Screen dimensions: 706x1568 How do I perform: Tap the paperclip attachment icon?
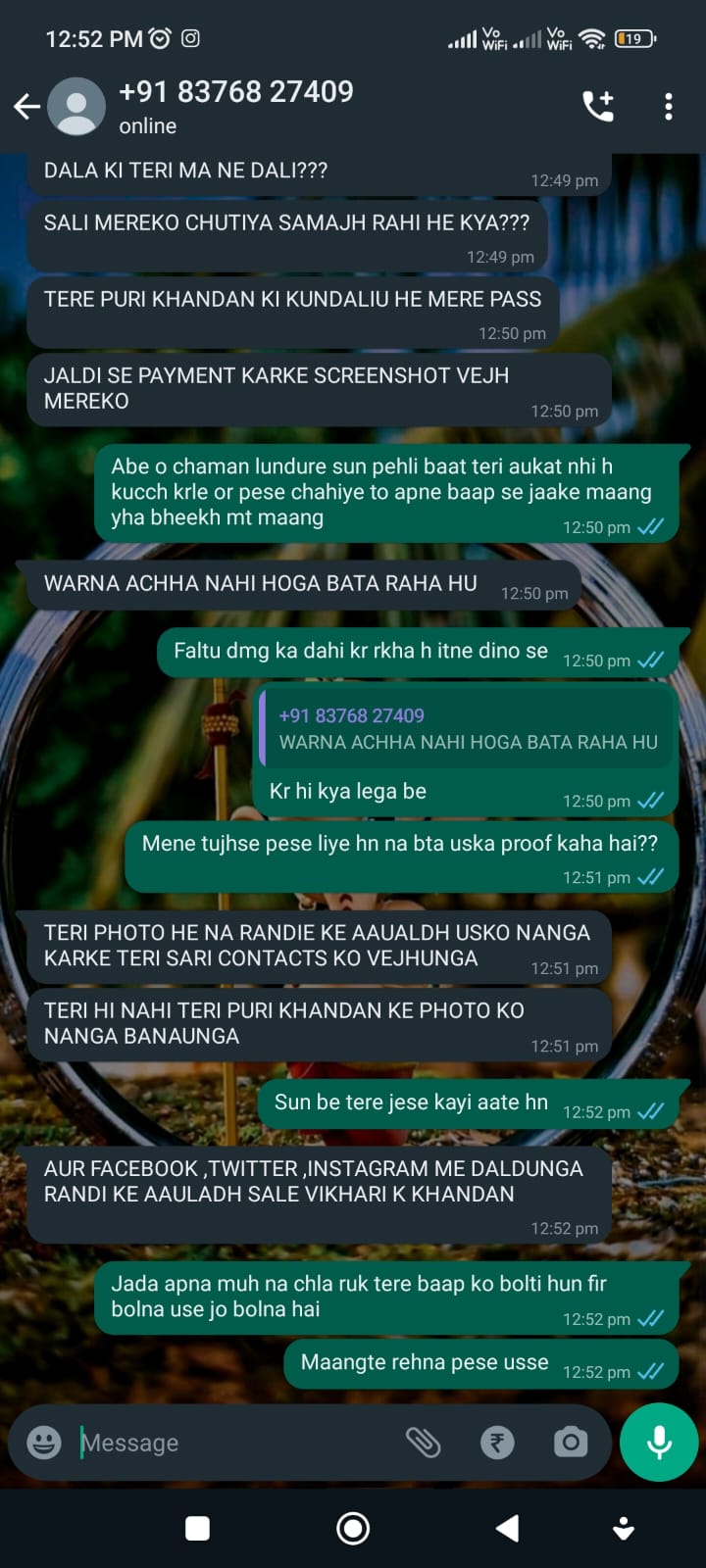coord(424,1443)
